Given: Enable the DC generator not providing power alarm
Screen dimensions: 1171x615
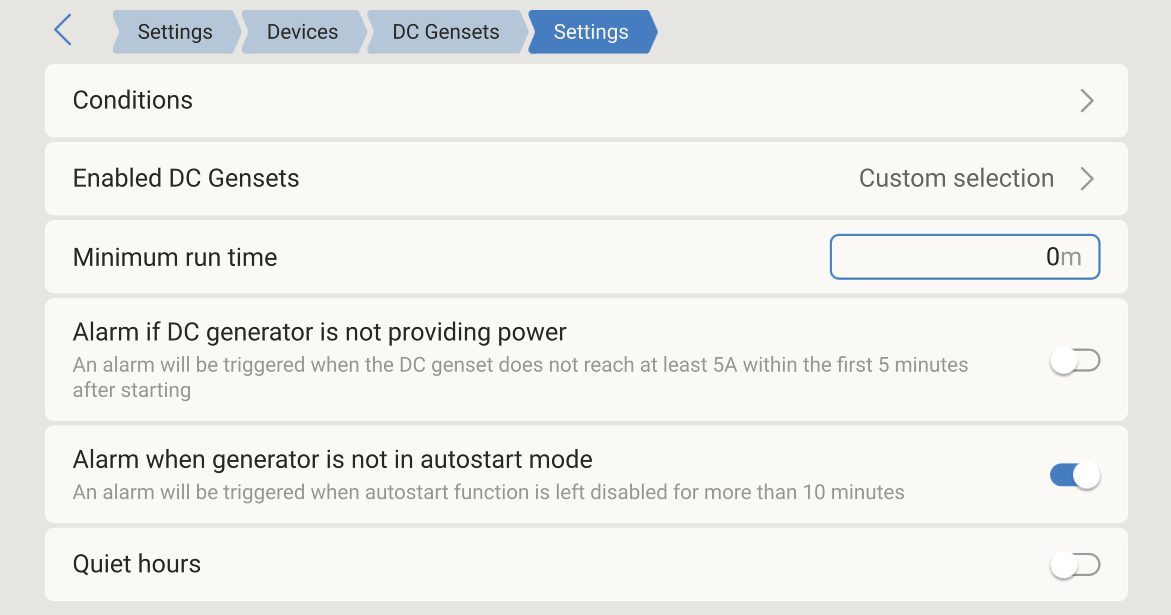Looking at the screenshot, I should [1075, 361].
